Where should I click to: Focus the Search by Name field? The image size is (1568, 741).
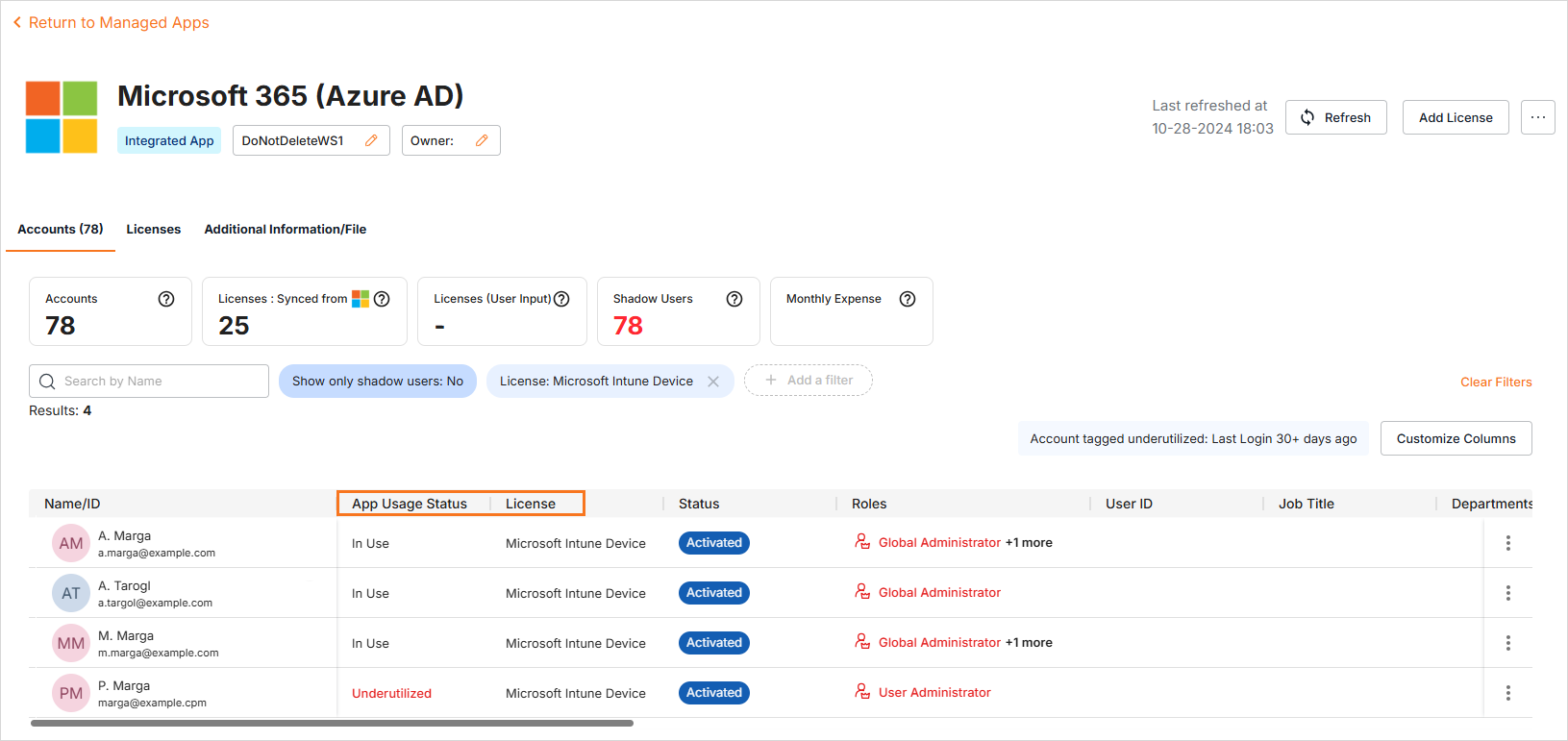point(149,382)
